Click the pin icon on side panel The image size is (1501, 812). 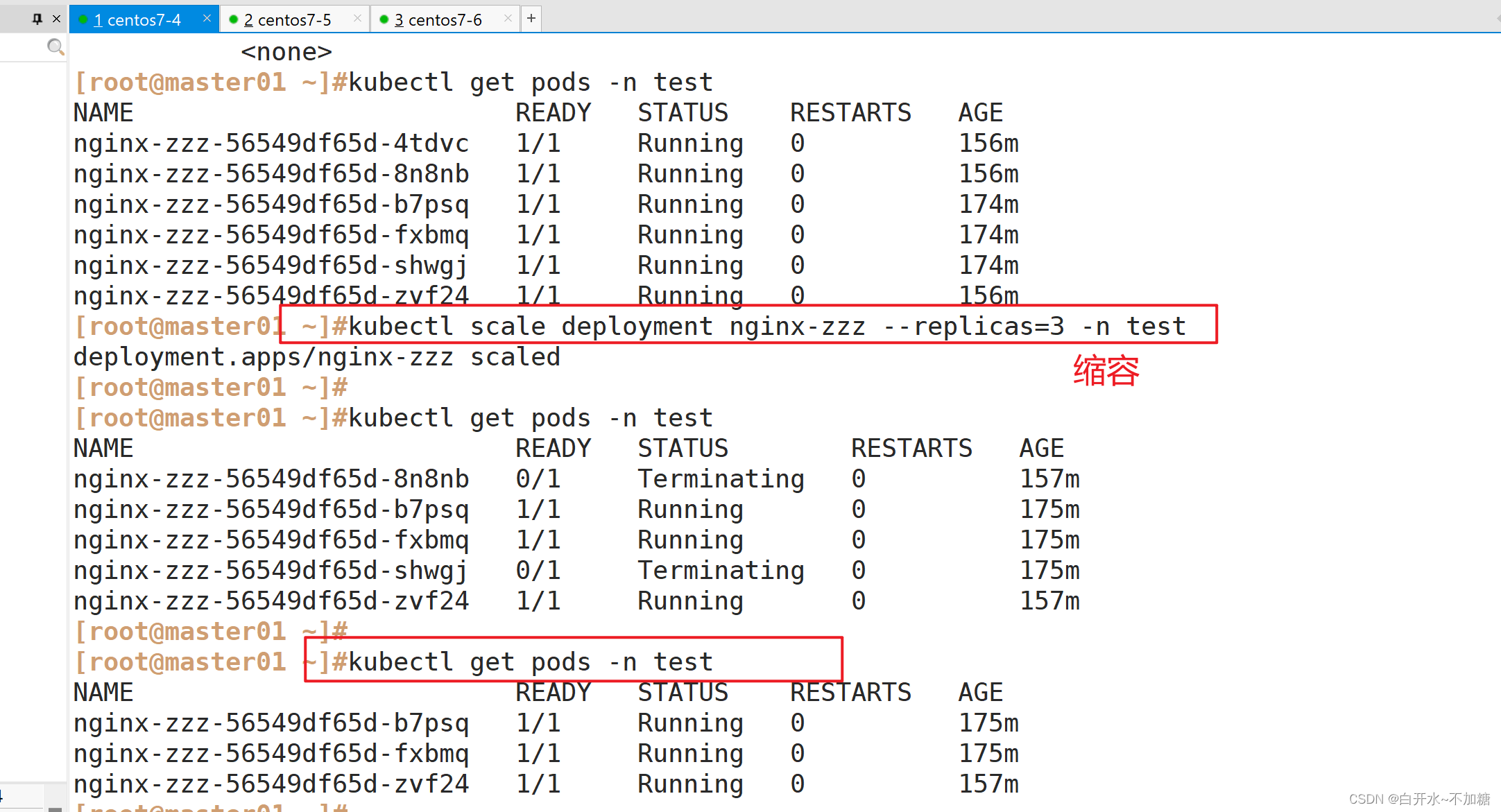(37, 19)
